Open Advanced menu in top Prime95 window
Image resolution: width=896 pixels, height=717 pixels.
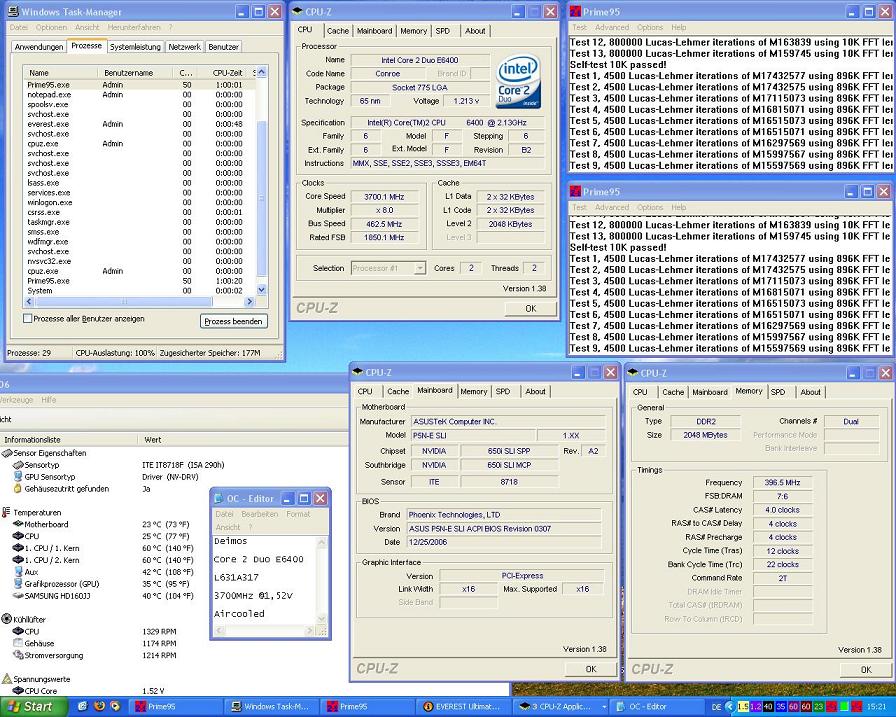[612, 27]
